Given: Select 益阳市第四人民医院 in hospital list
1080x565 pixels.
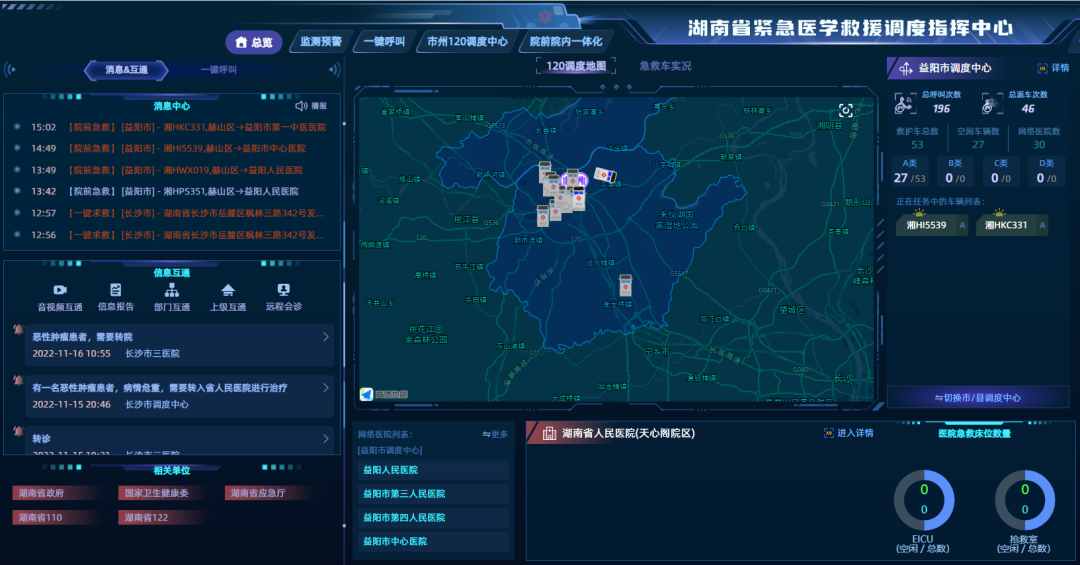Looking at the screenshot, I should tap(433, 517).
